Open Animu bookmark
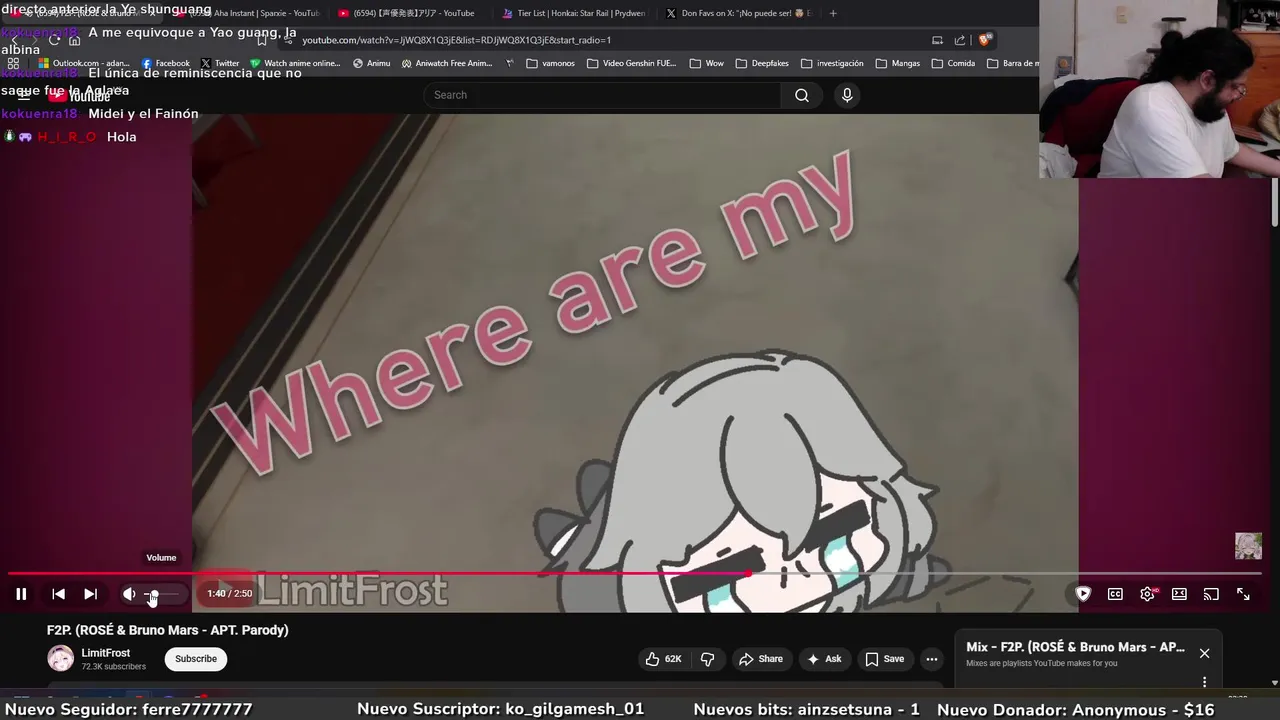Screen dimensions: 1280x720 372,63
